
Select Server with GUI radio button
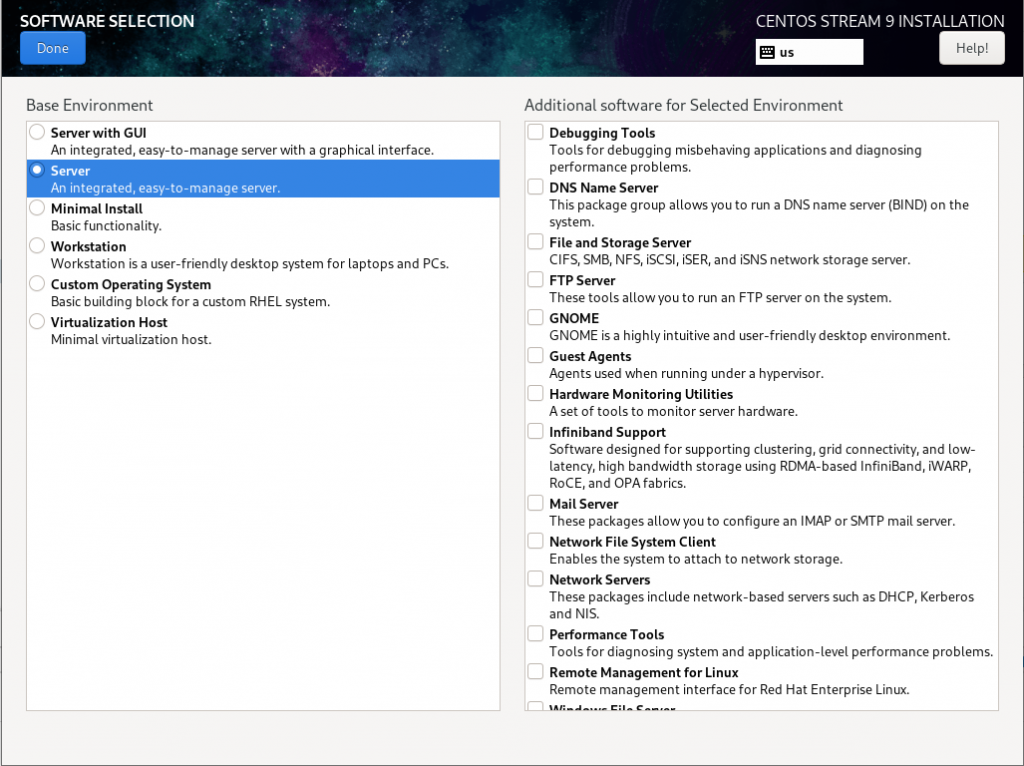37,132
